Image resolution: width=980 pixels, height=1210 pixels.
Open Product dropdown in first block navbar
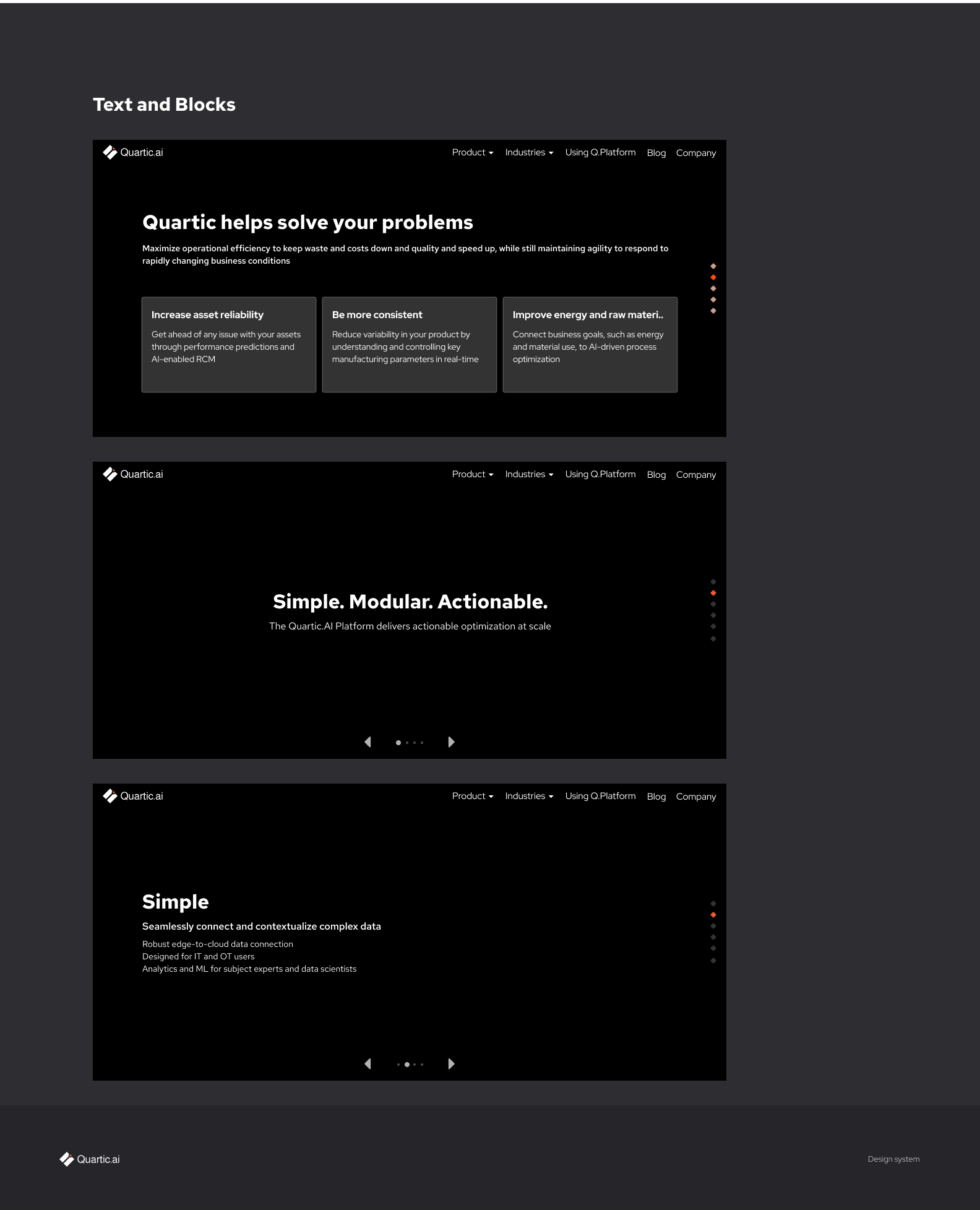pos(473,152)
